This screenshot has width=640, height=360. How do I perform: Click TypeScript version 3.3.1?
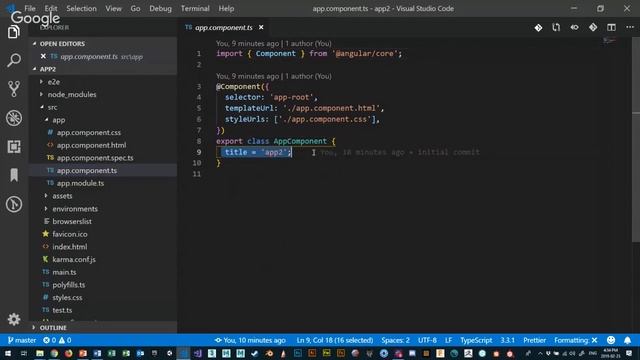click(x=507, y=340)
